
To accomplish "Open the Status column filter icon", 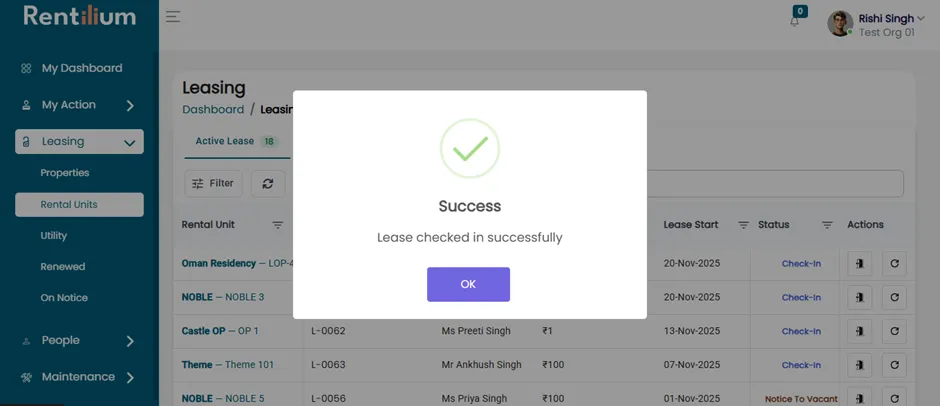I will (x=827, y=225).
